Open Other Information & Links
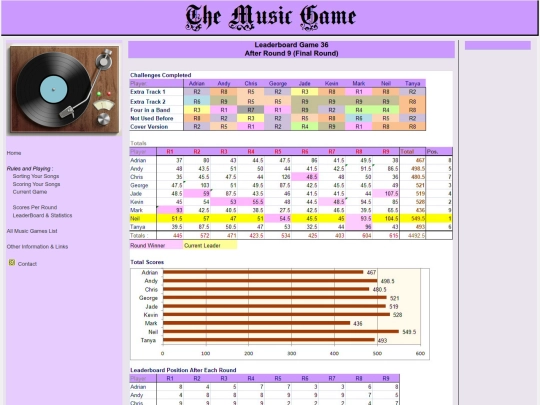Viewport: 540px width, 405px height. pos(37,247)
